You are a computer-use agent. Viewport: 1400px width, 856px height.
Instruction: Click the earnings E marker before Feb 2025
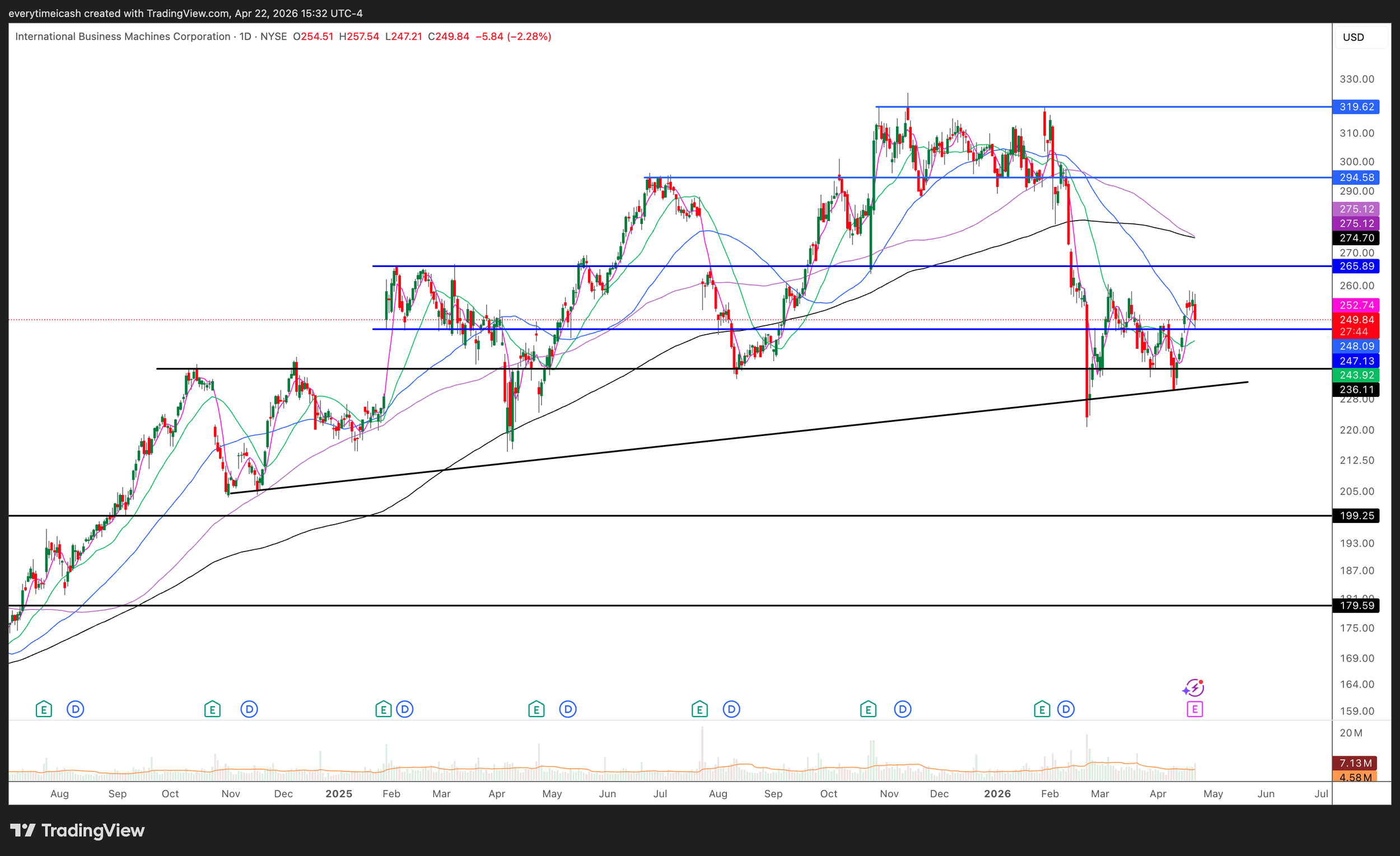pos(384,709)
